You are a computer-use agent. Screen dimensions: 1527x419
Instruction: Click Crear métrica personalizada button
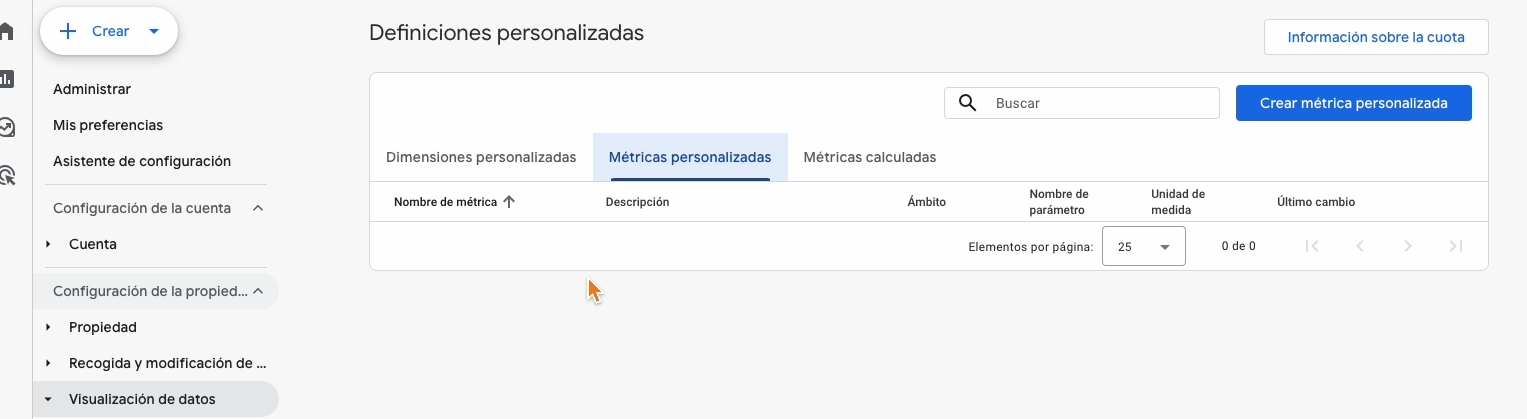[1353, 103]
